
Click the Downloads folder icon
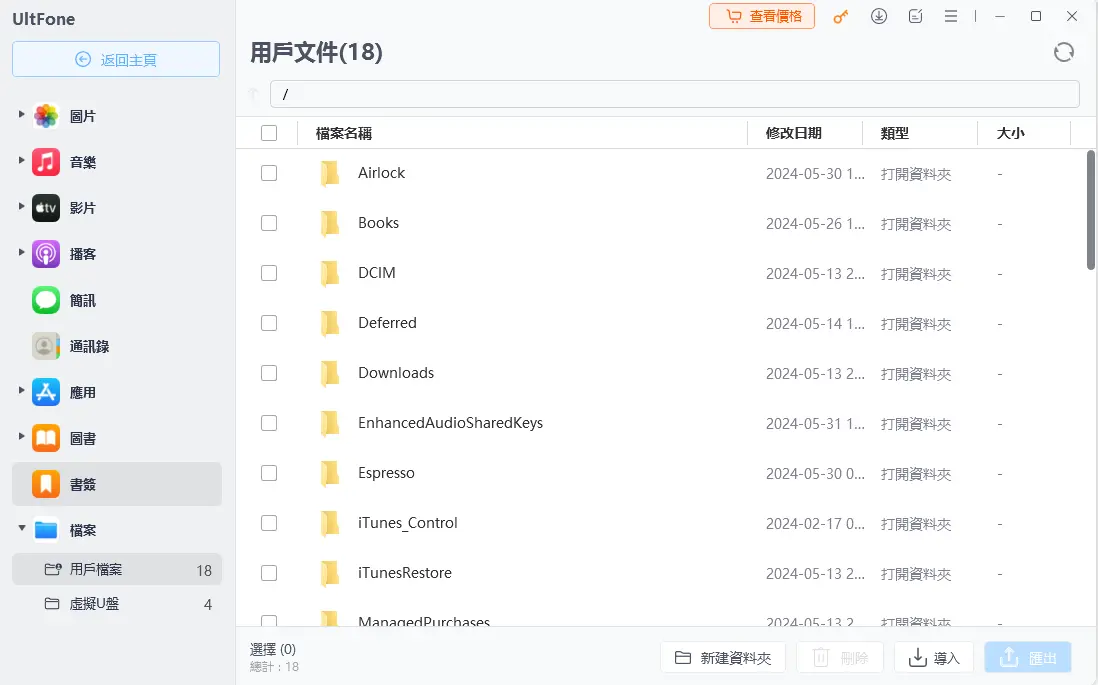click(330, 374)
